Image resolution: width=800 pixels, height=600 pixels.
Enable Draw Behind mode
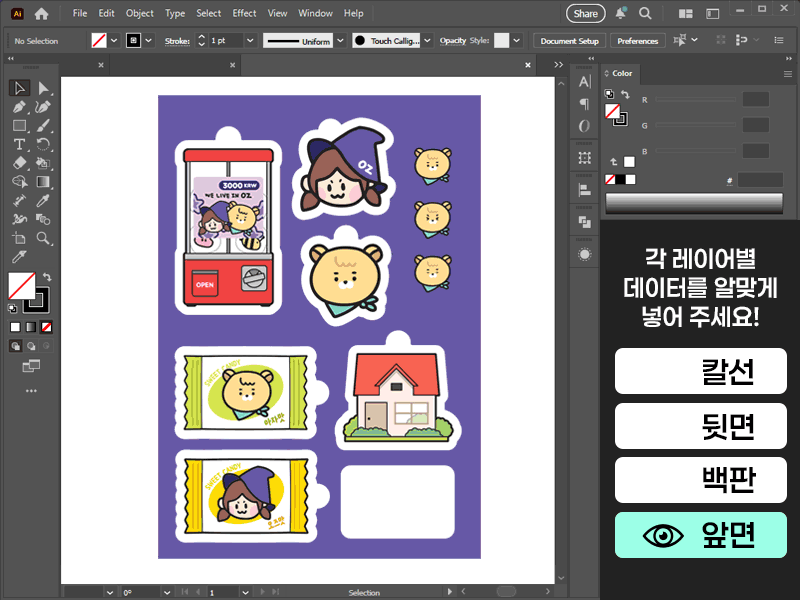click(x=31, y=346)
